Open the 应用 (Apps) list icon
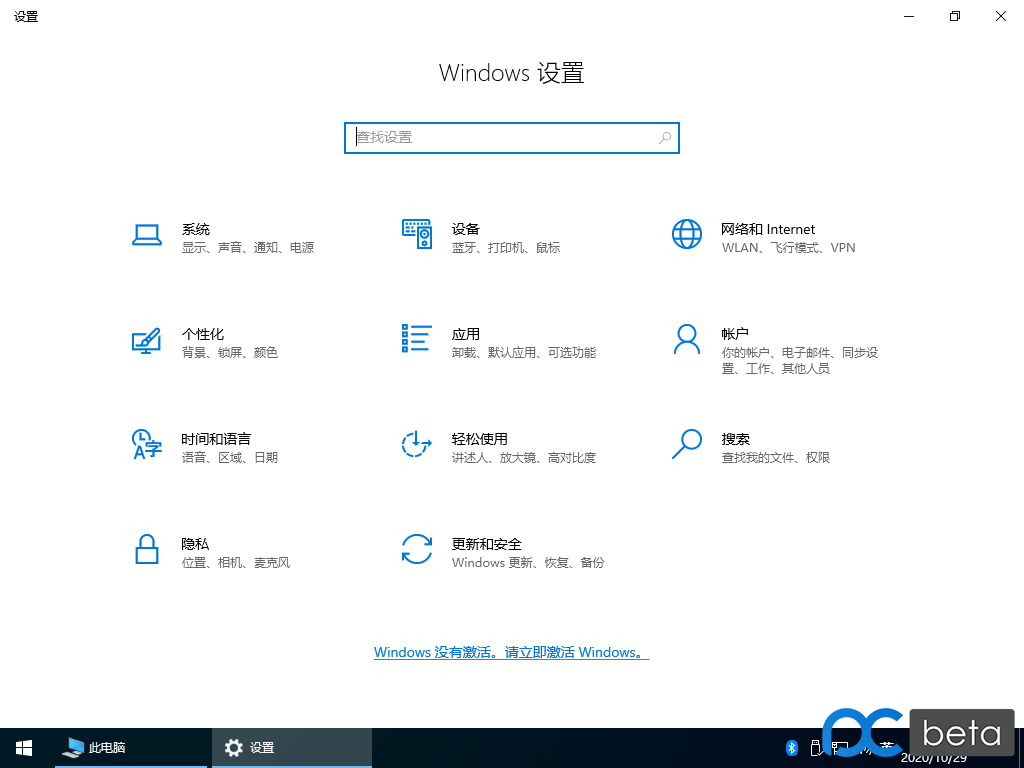Image resolution: width=1024 pixels, height=768 pixels. [417, 338]
